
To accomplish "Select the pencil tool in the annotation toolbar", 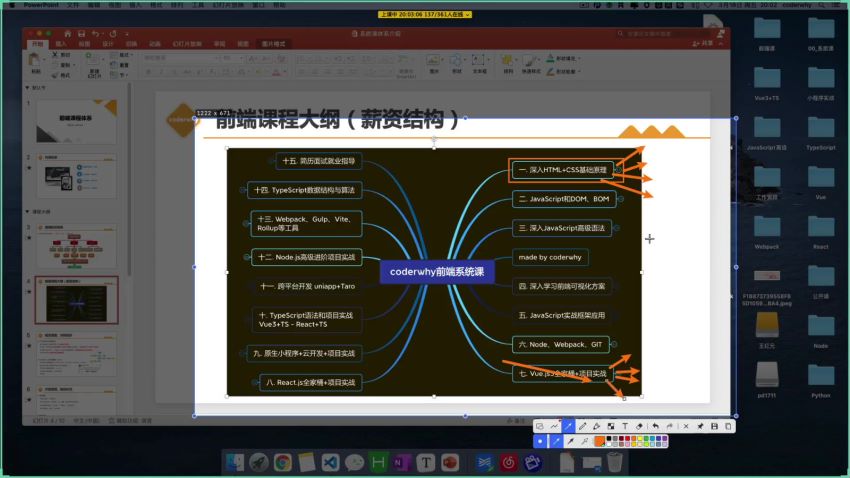I will [583, 426].
